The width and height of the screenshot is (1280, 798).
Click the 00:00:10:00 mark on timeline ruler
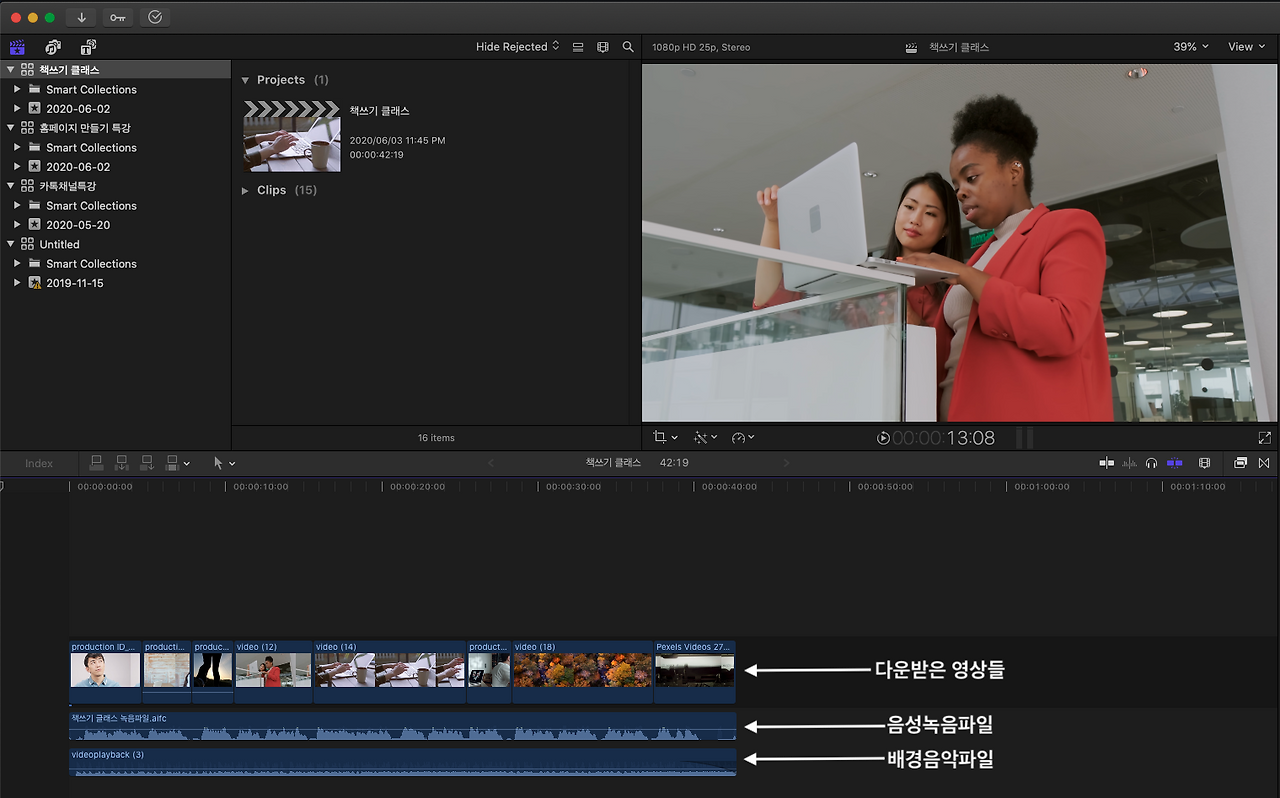click(261, 487)
